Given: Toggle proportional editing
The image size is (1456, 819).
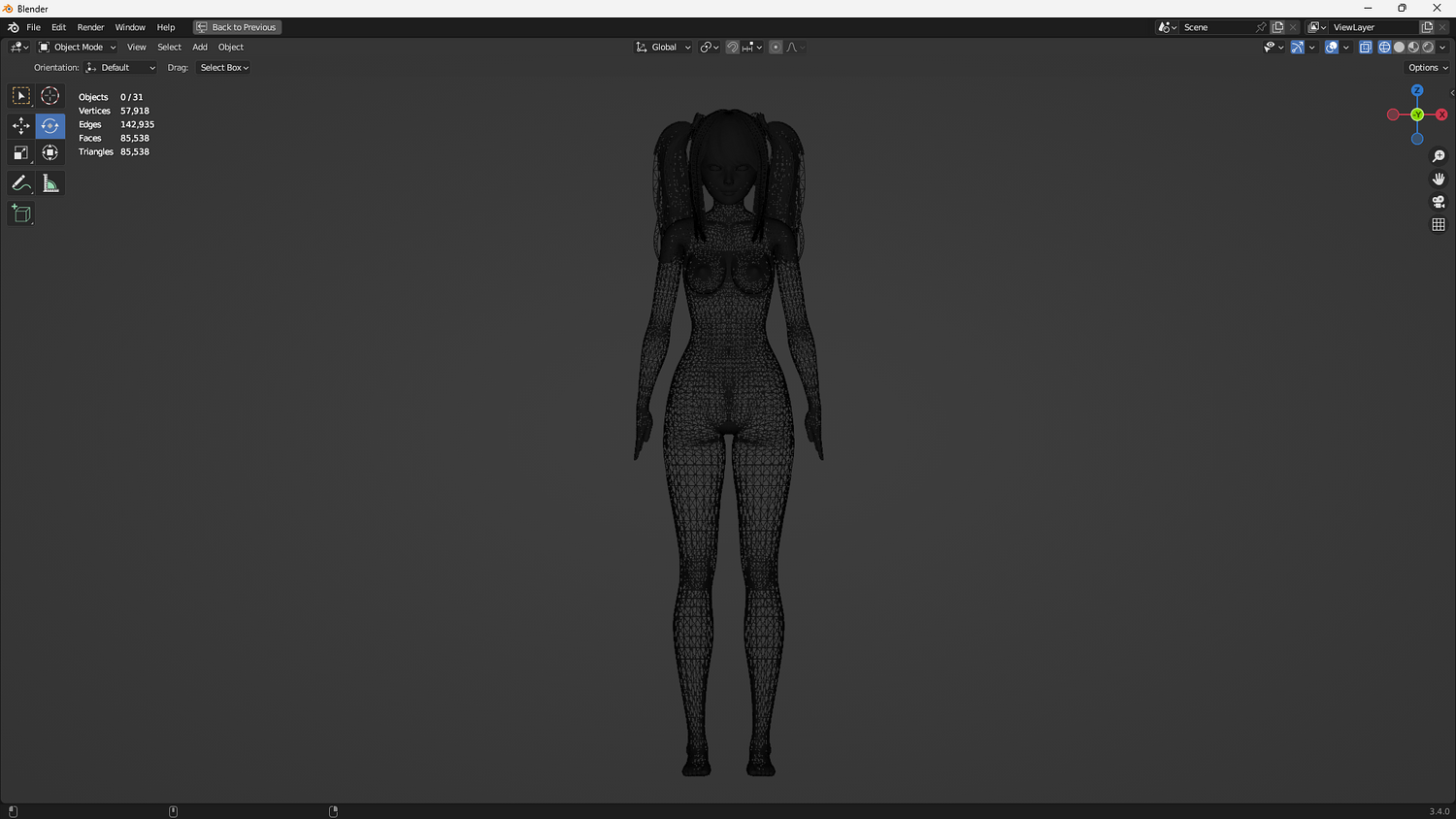Looking at the screenshot, I should click(x=776, y=47).
